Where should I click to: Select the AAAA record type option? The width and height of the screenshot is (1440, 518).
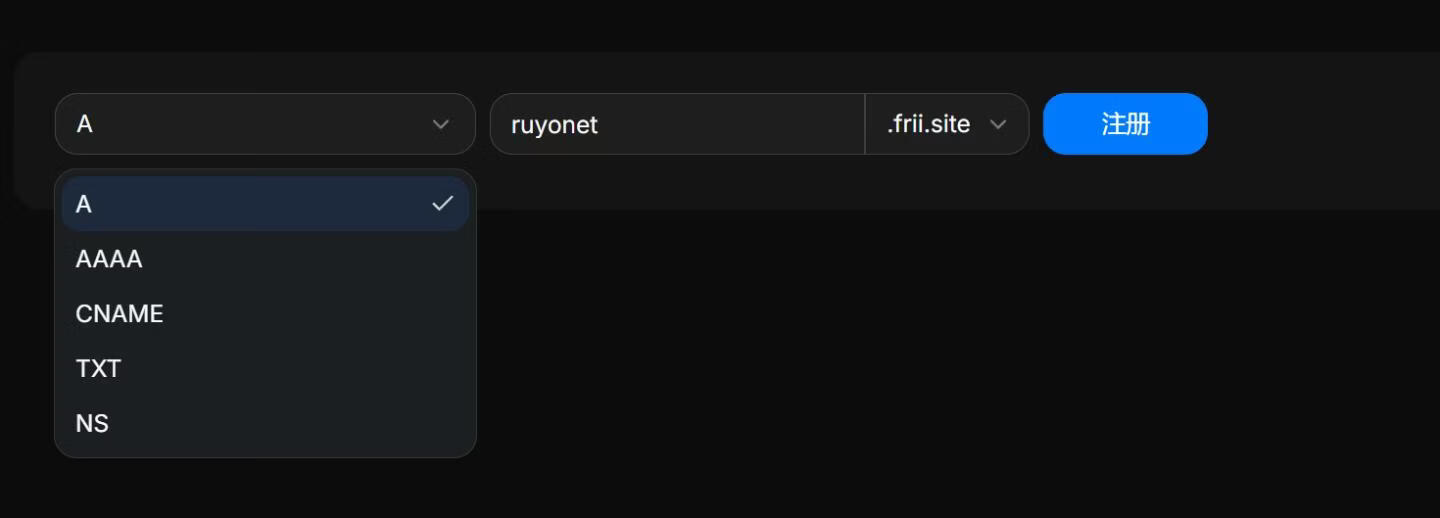(x=265, y=259)
